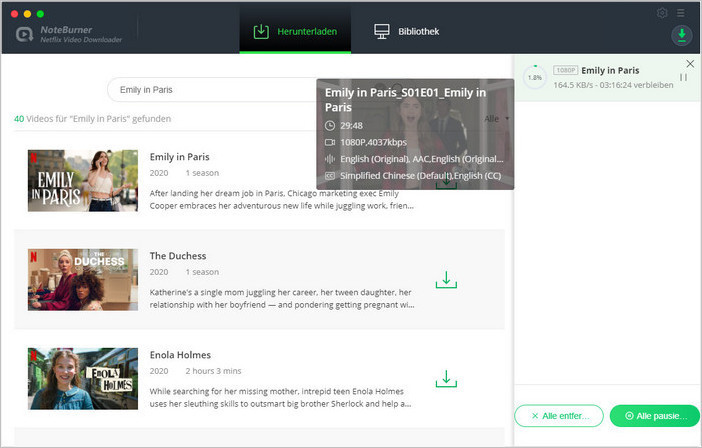The image size is (702, 448).
Task: Click the macOS yellow minimize window button
Action: click(27, 14)
